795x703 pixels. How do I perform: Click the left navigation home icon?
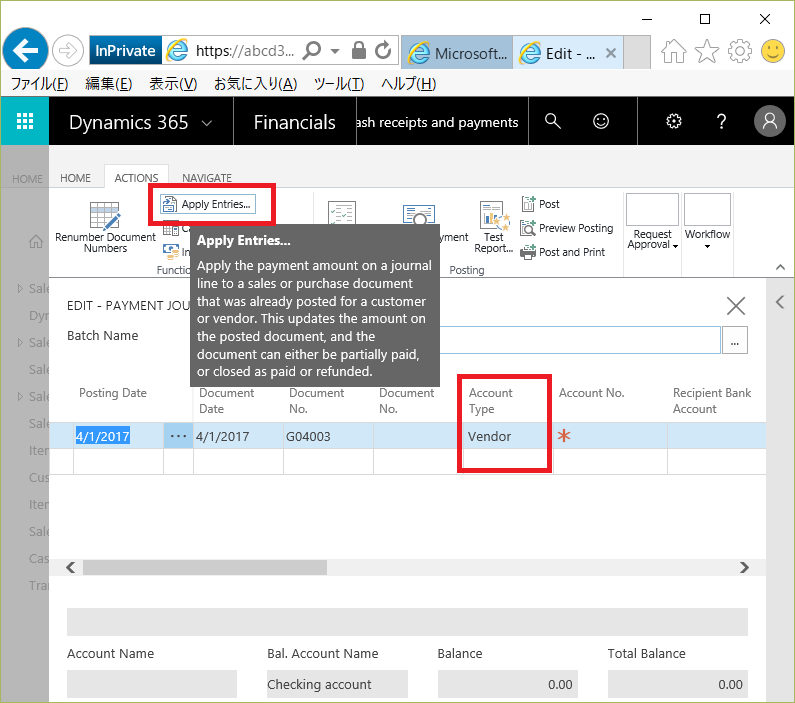35,242
